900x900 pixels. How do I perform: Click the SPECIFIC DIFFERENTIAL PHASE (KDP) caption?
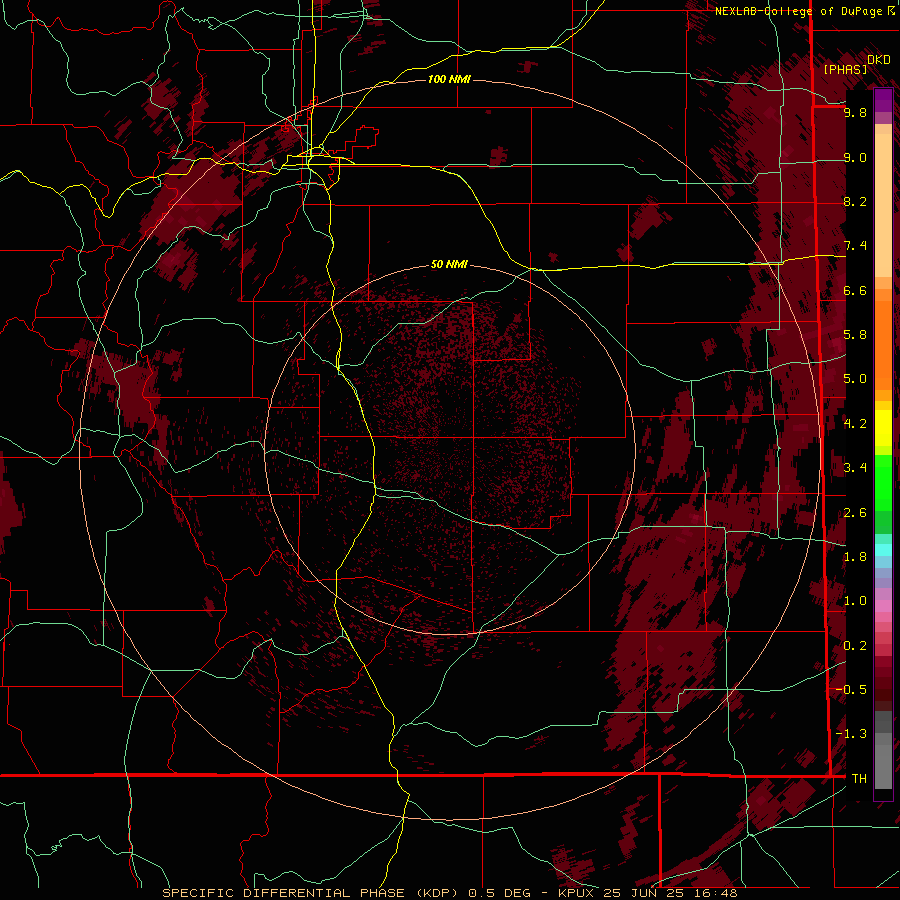(x=311, y=893)
